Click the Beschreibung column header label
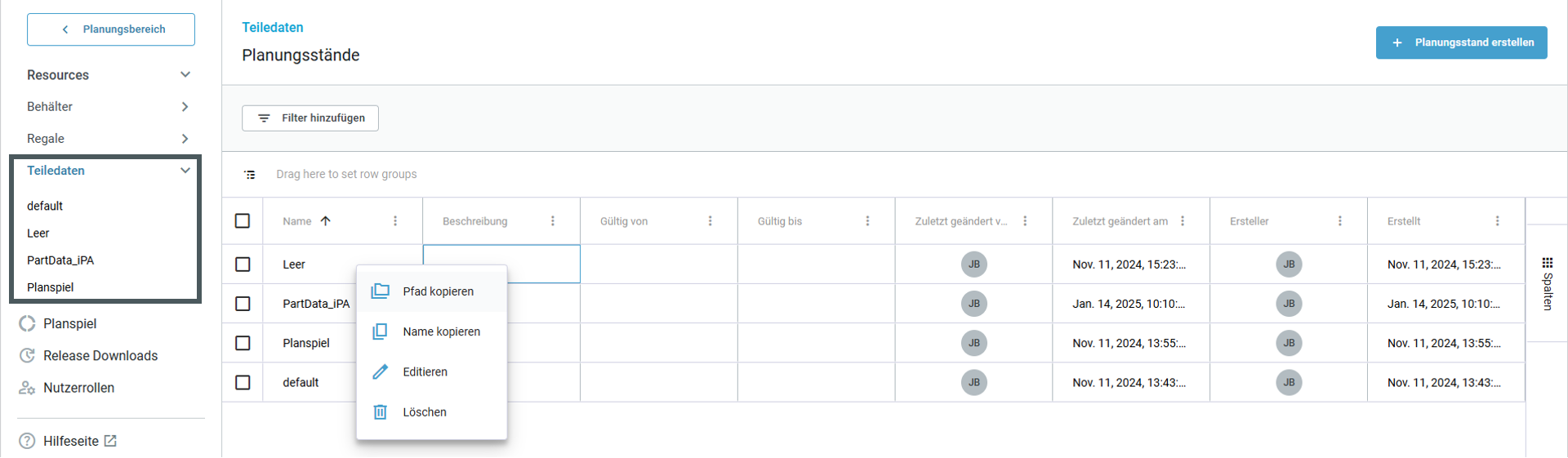 click(475, 221)
